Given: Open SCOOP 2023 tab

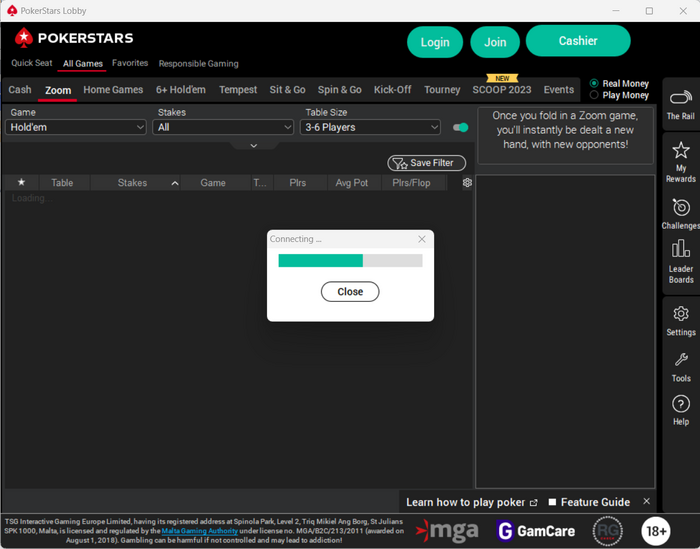Looking at the screenshot, I should [502, 90].
